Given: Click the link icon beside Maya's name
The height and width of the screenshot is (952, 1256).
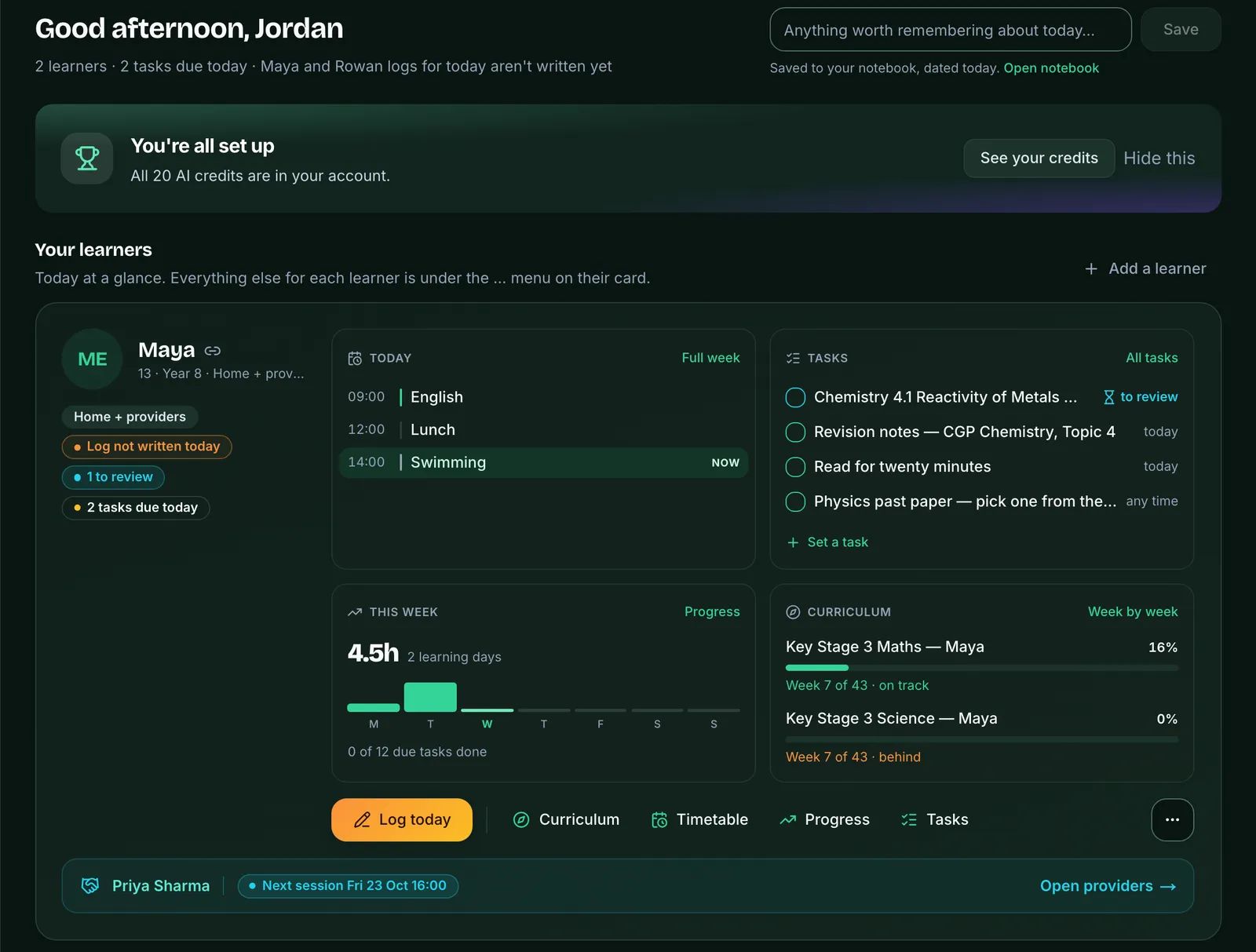Looking at the screenshot, I should [213, 351].
